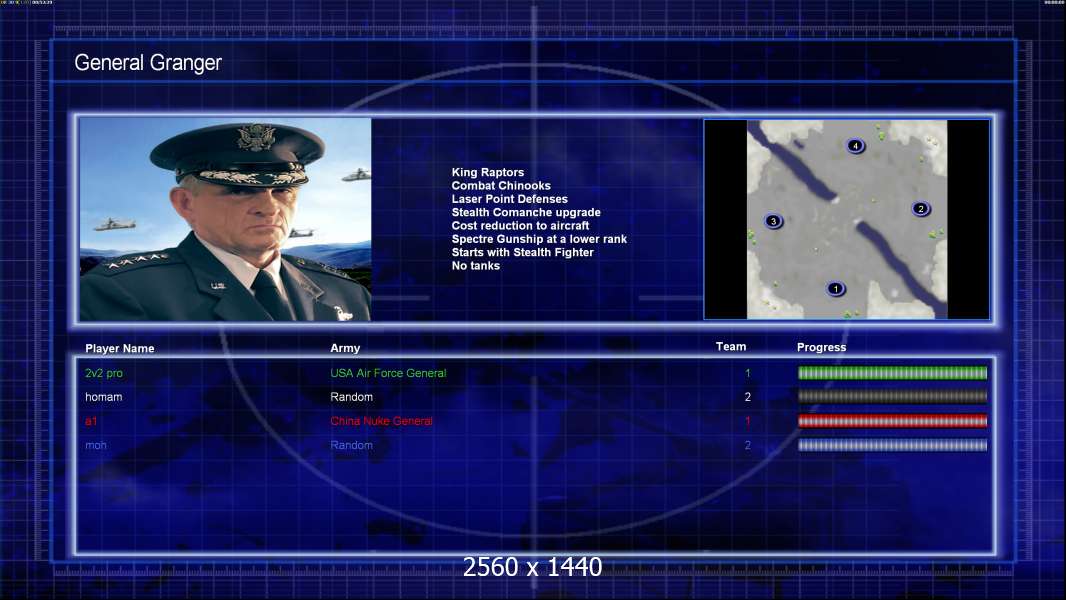Select player name homam
Screen dimensions: 1066x600
[x=103, y=397]
